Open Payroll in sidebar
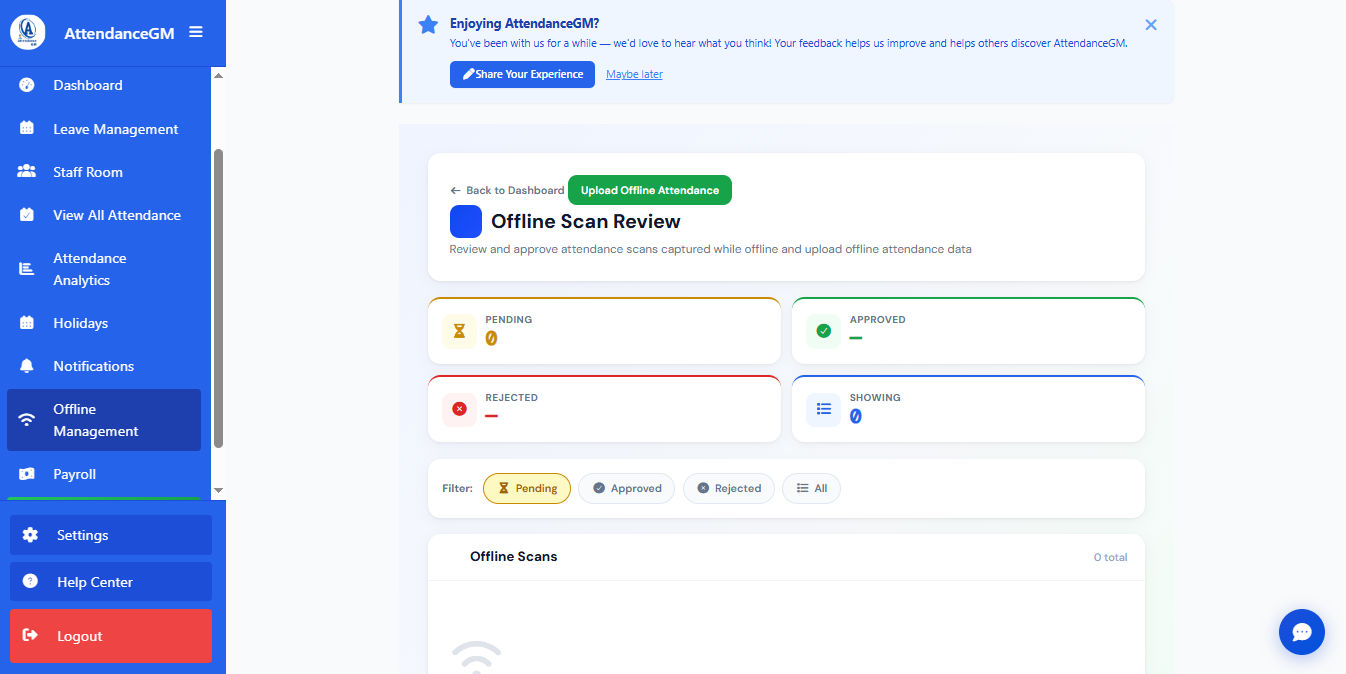Image resolution: width=1346 pixels, height=674 pixels. click(x=104, y=474)
